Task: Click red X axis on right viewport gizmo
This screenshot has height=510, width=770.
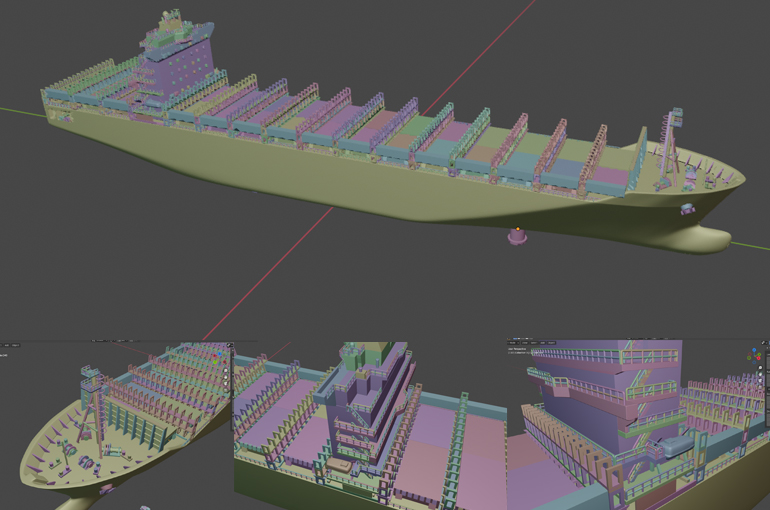Action: point(759,358)
